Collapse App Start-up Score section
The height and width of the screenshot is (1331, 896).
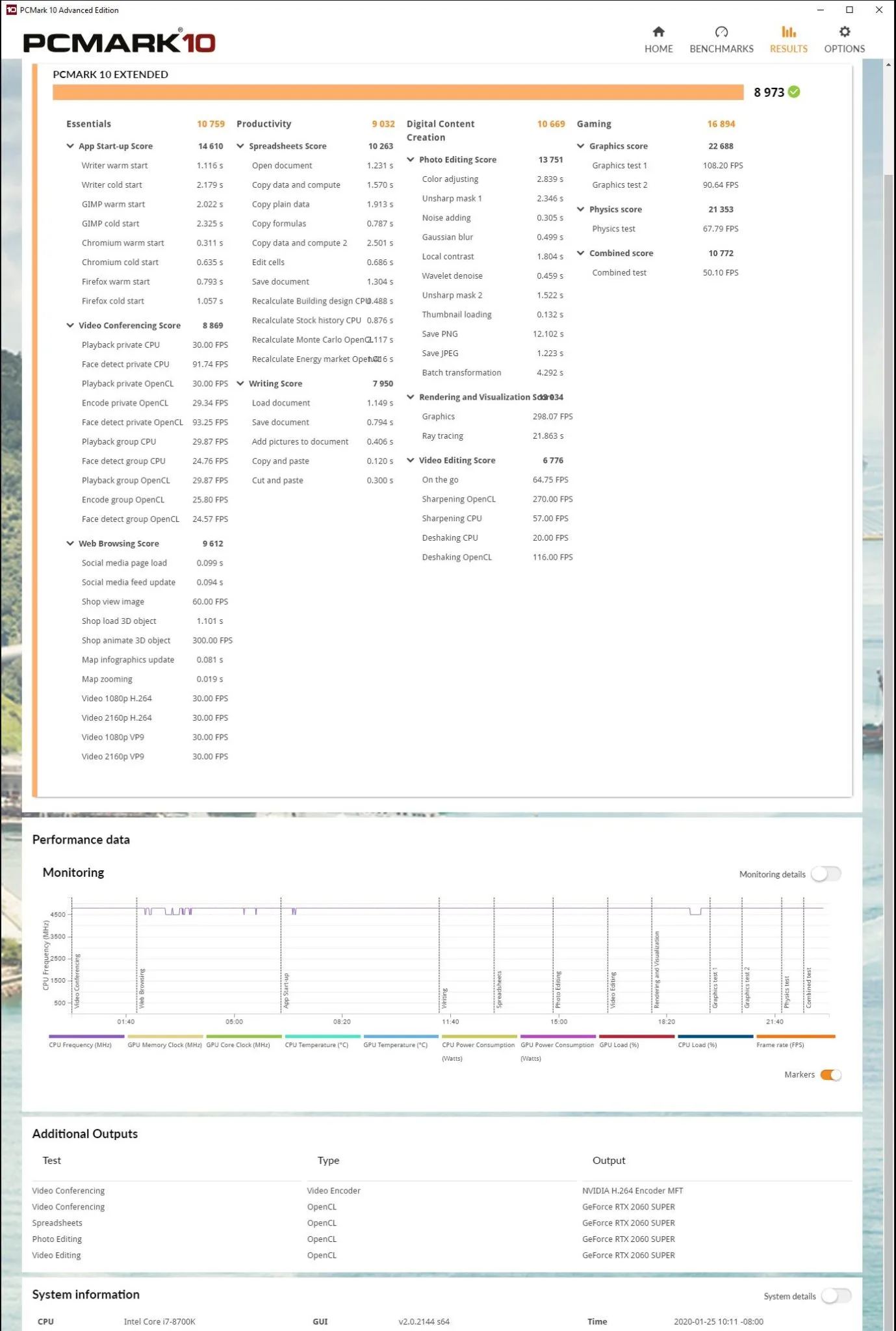tap(70, 146)
